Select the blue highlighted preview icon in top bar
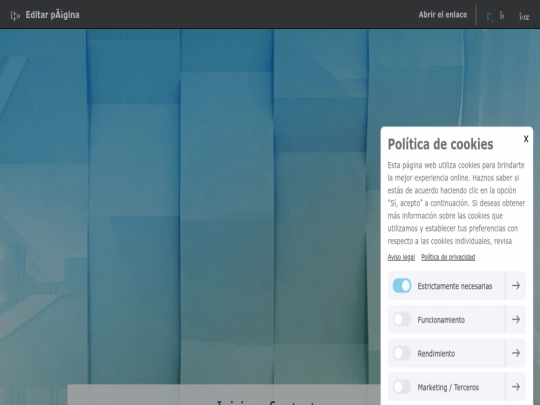The image size is (540, 405). (489, 16)
